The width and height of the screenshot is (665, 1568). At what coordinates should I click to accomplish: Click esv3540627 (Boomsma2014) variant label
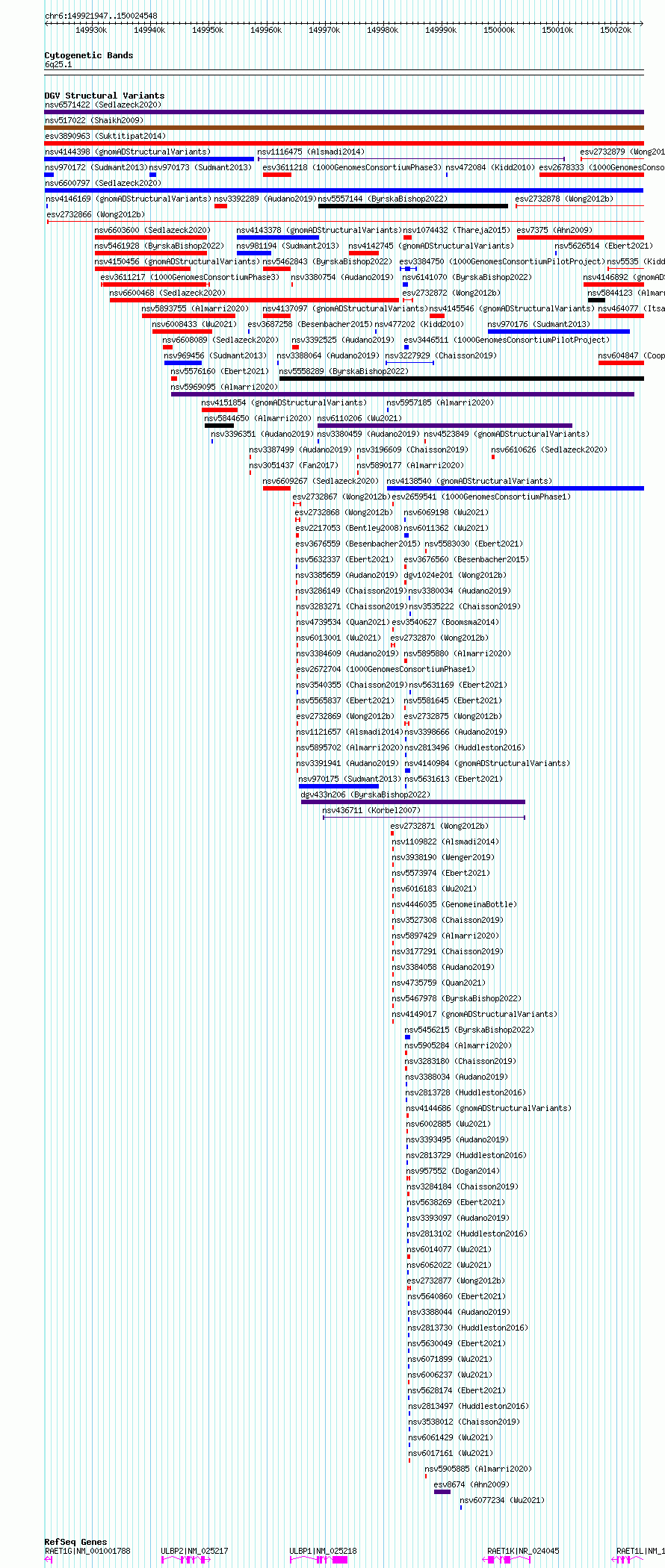[445, 623]
